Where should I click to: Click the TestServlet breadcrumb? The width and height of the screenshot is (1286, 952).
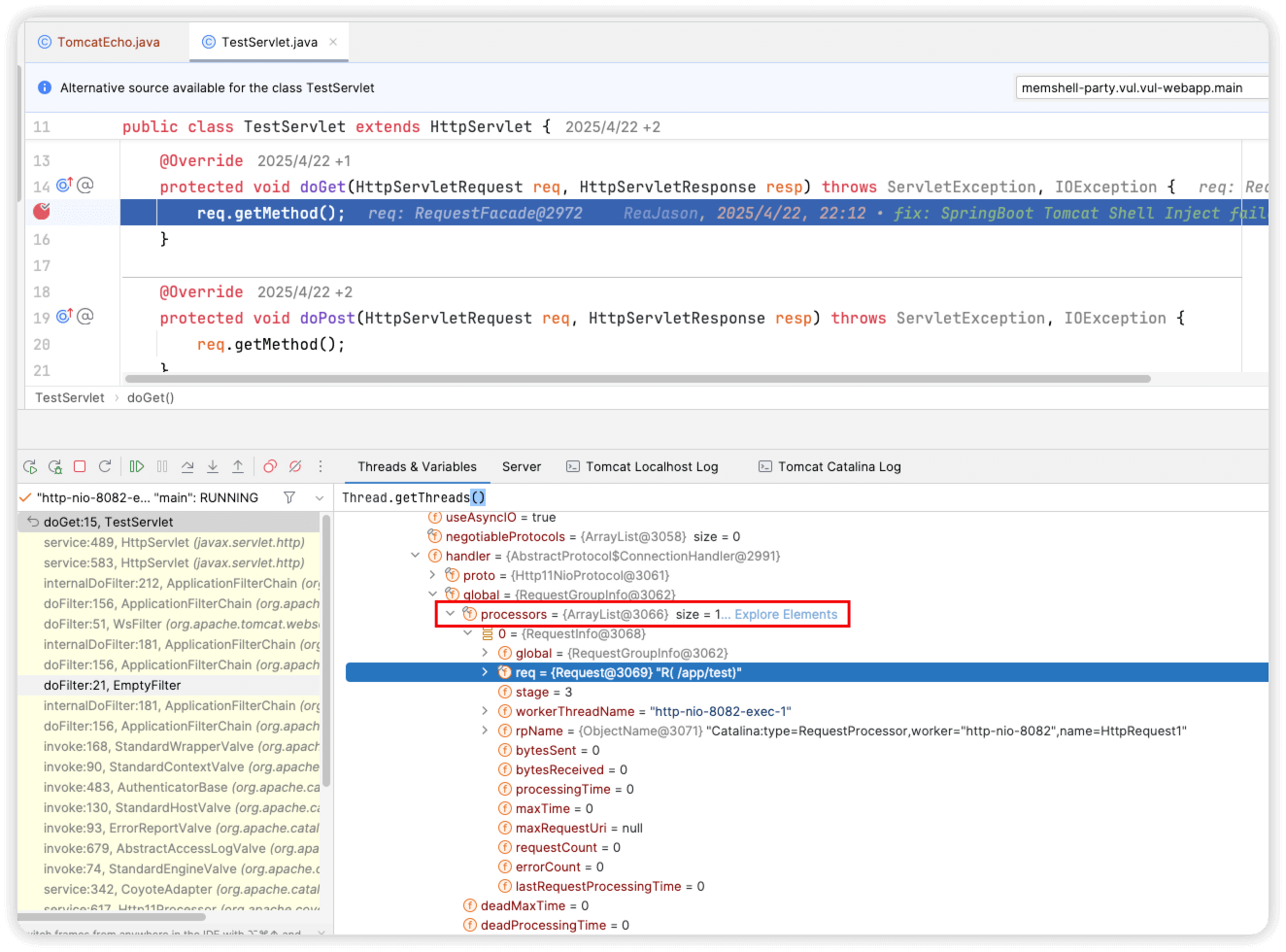[x=70, y=397]
